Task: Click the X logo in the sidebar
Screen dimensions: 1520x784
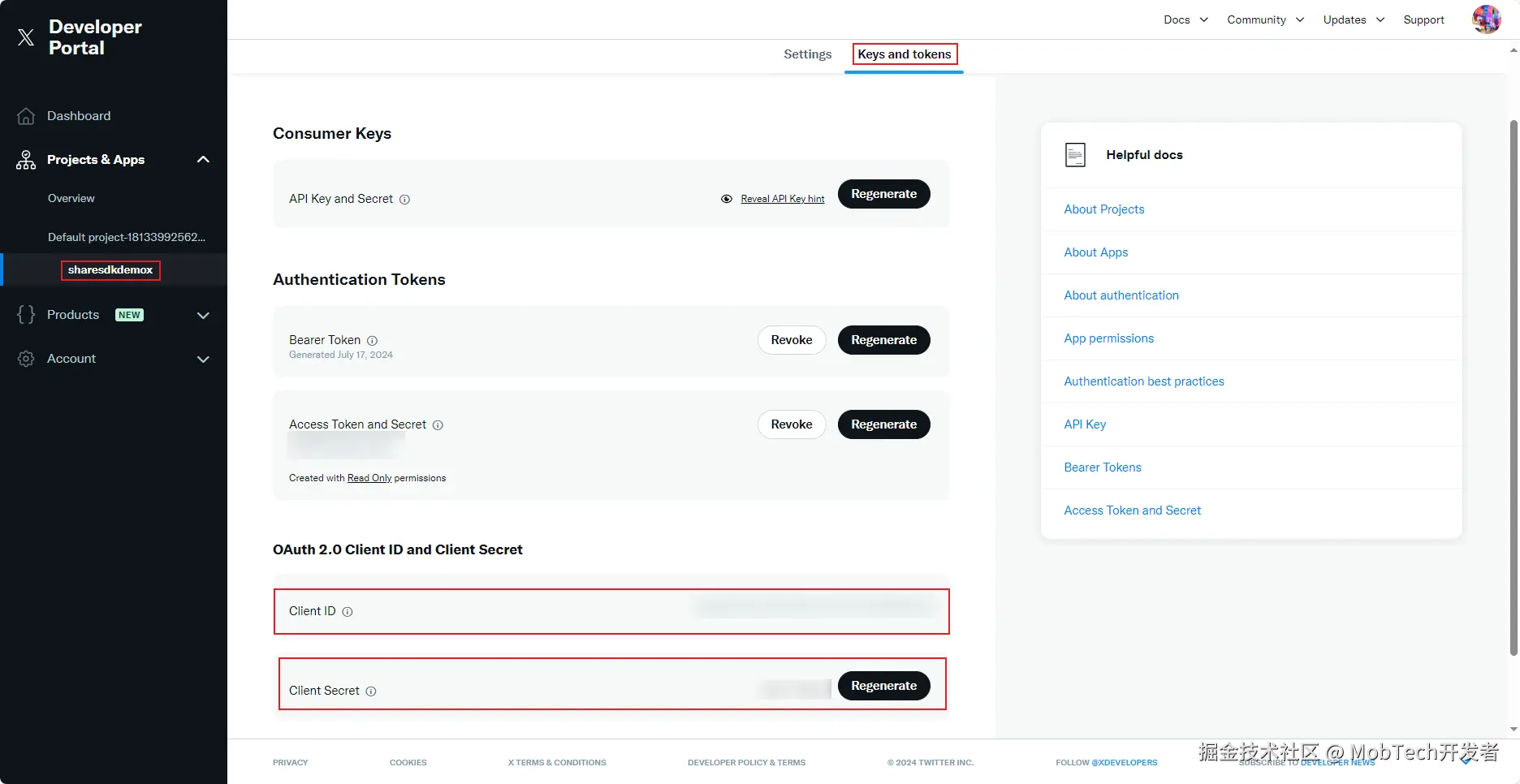Action: click(26, 37)
